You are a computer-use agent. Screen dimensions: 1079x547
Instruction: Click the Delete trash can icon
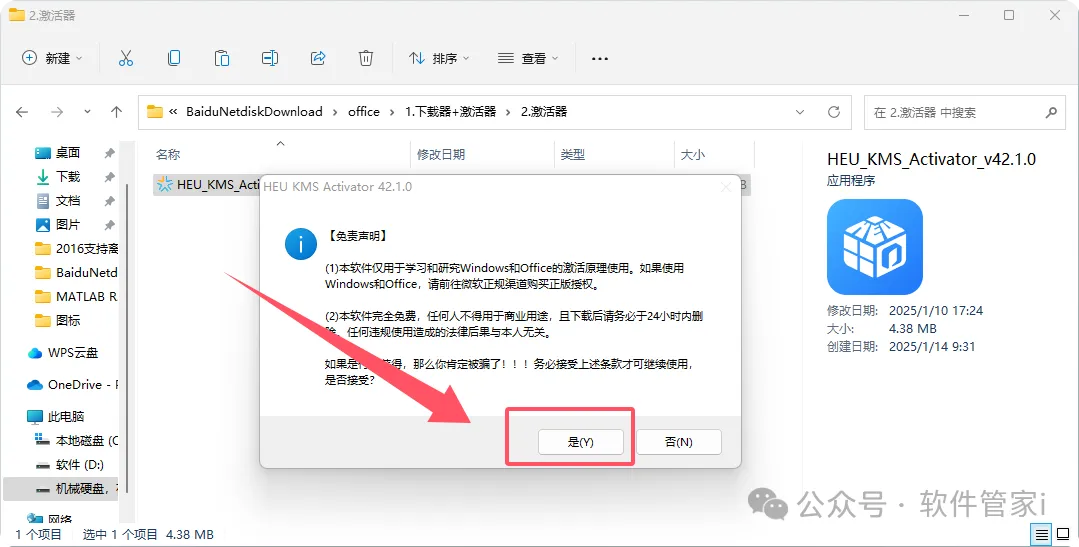pyautogui.click(x=366, y=58)
